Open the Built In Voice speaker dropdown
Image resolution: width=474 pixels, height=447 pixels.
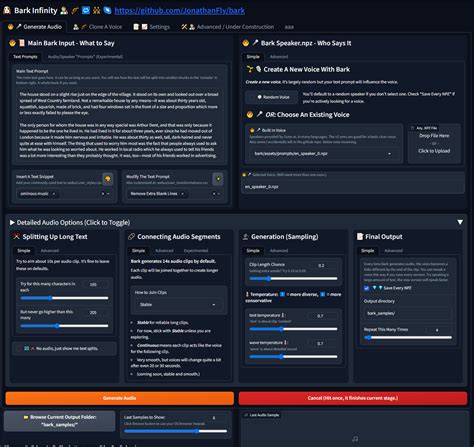coord(323,154)
